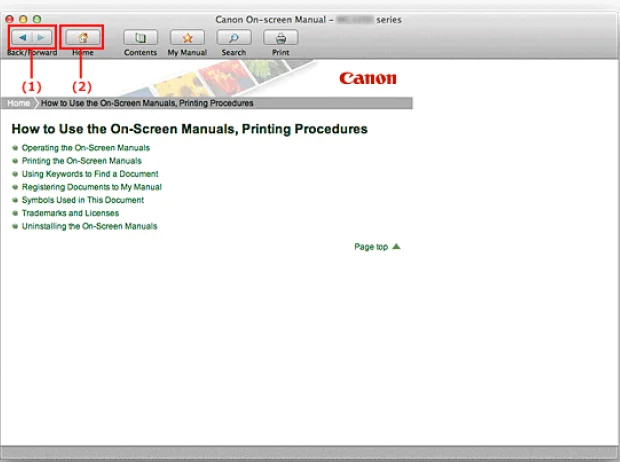Click the Print printer icon

point(281,38)
